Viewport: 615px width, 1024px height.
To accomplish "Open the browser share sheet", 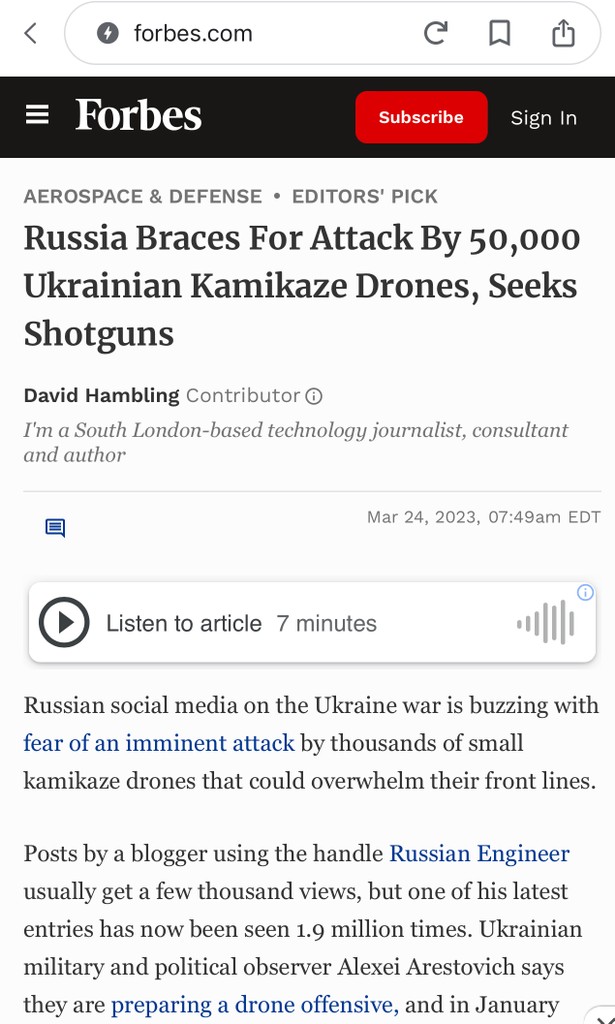I will pos(563,34).
